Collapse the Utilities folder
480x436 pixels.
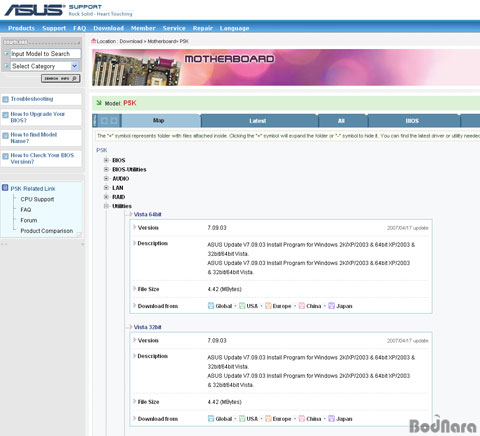(x=106, y=206)
